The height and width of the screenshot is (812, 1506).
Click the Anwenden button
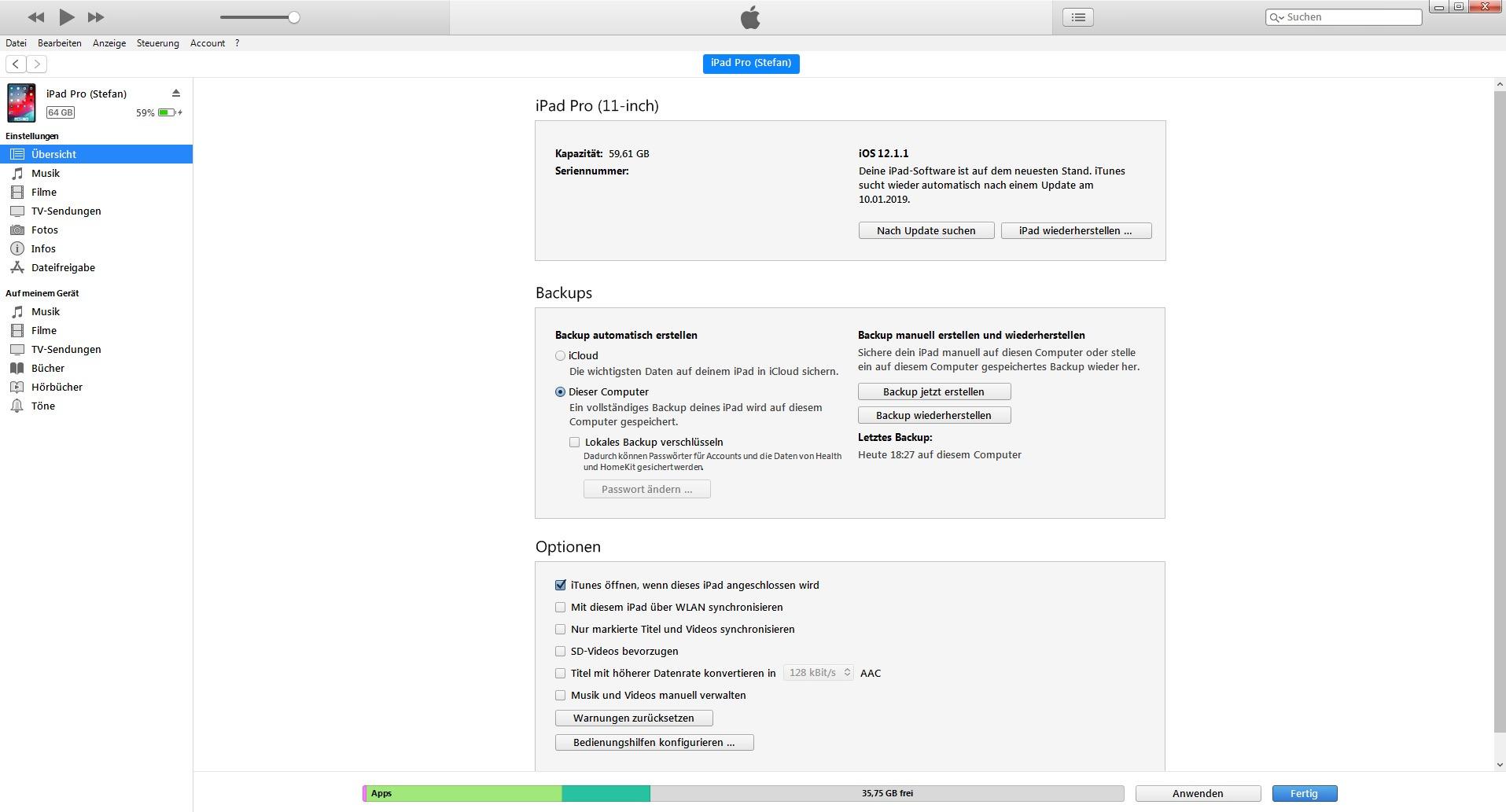click(1198, 793)
